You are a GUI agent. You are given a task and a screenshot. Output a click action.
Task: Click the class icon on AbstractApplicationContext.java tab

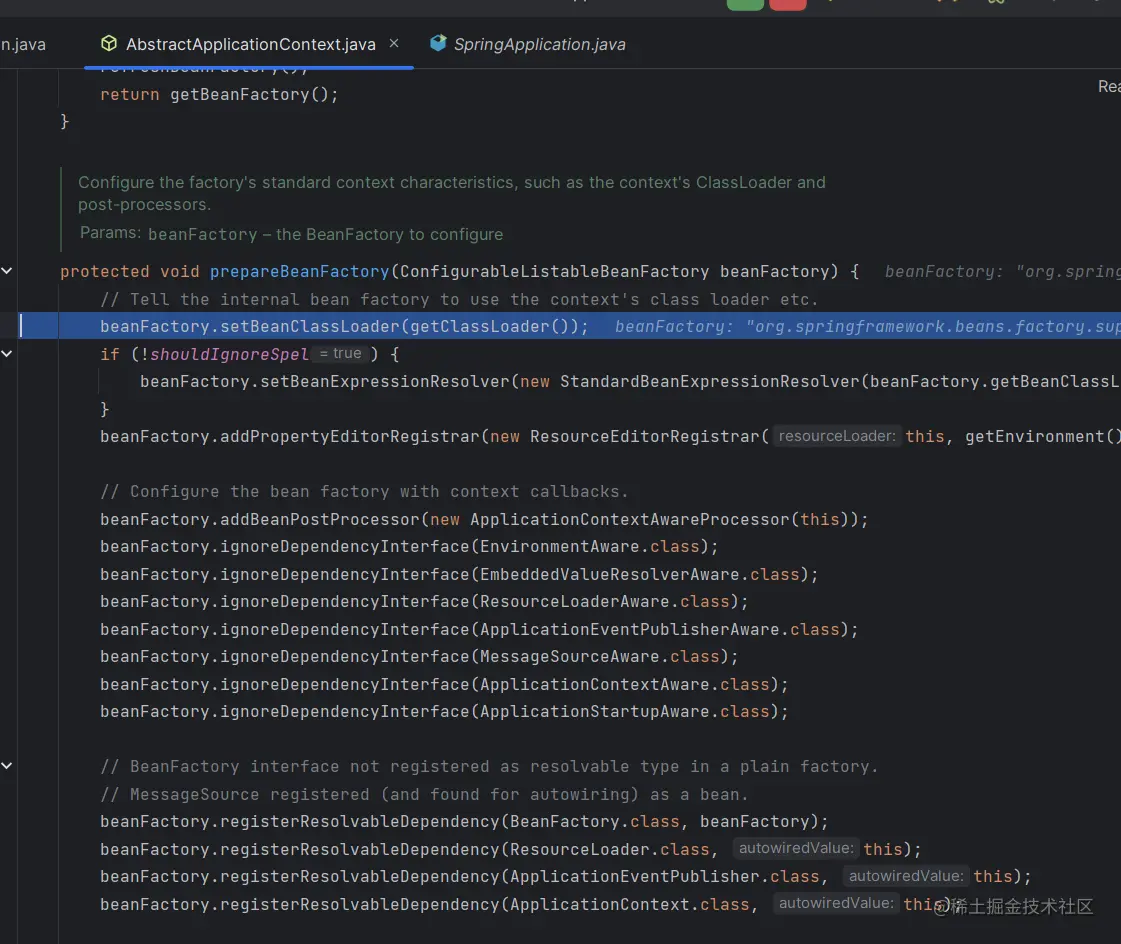click(109, 44)
